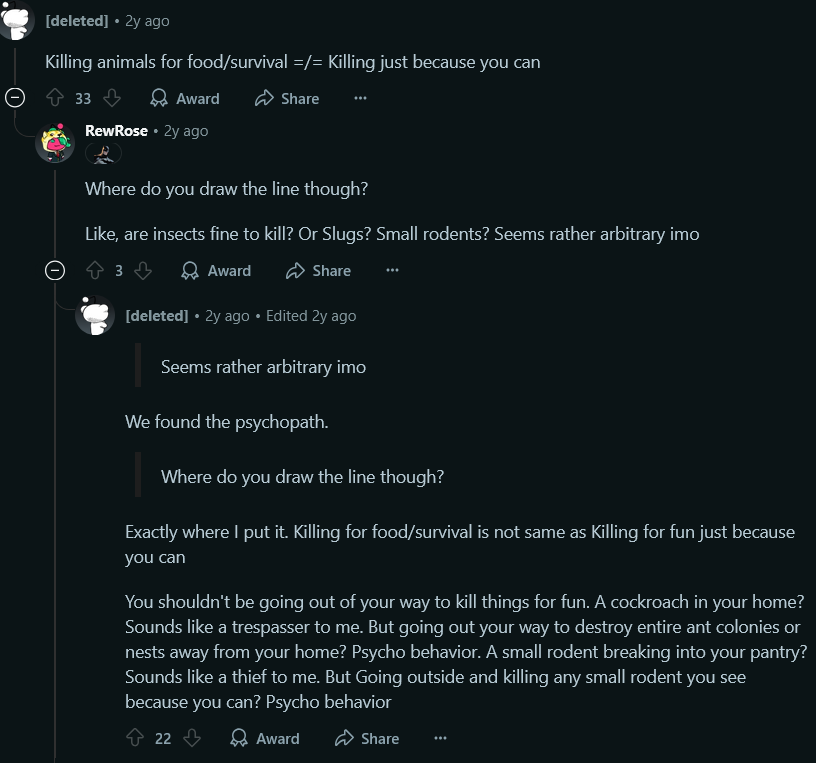Downvote the comment with 33 points
Viewport: 816px width, 763px height.
click(112, 98)
